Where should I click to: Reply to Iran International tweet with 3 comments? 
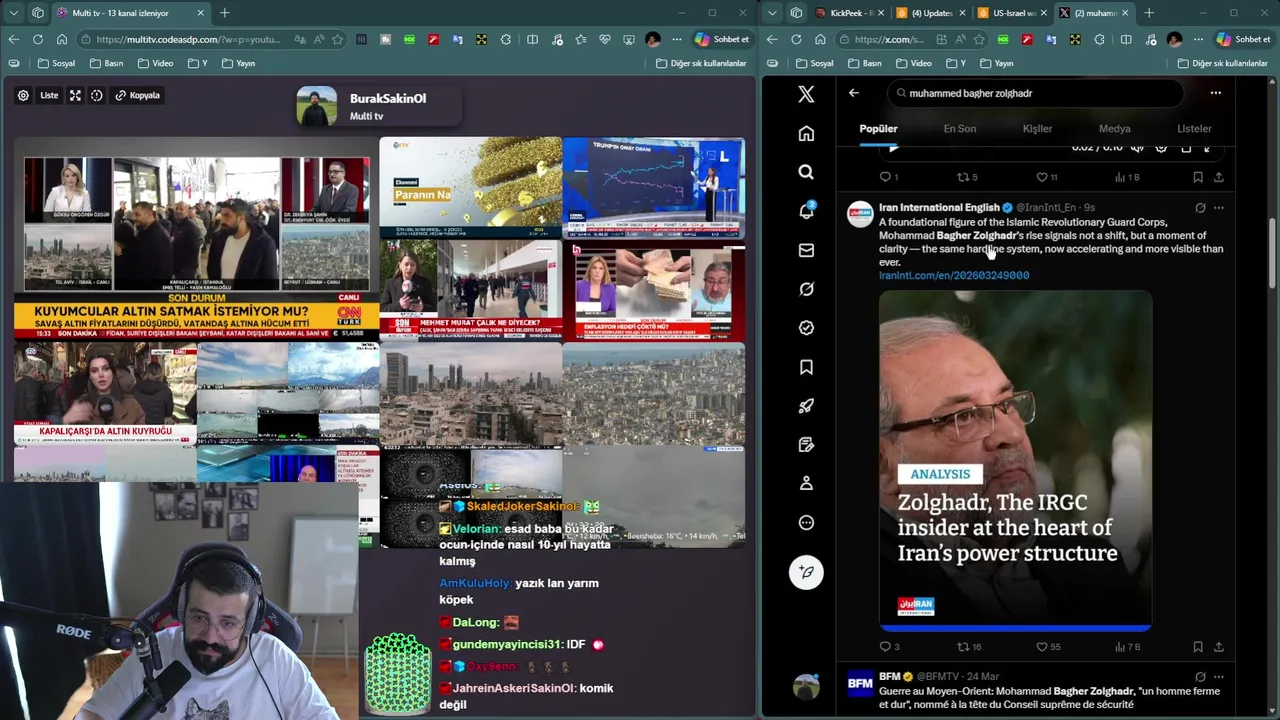(889, 647)
